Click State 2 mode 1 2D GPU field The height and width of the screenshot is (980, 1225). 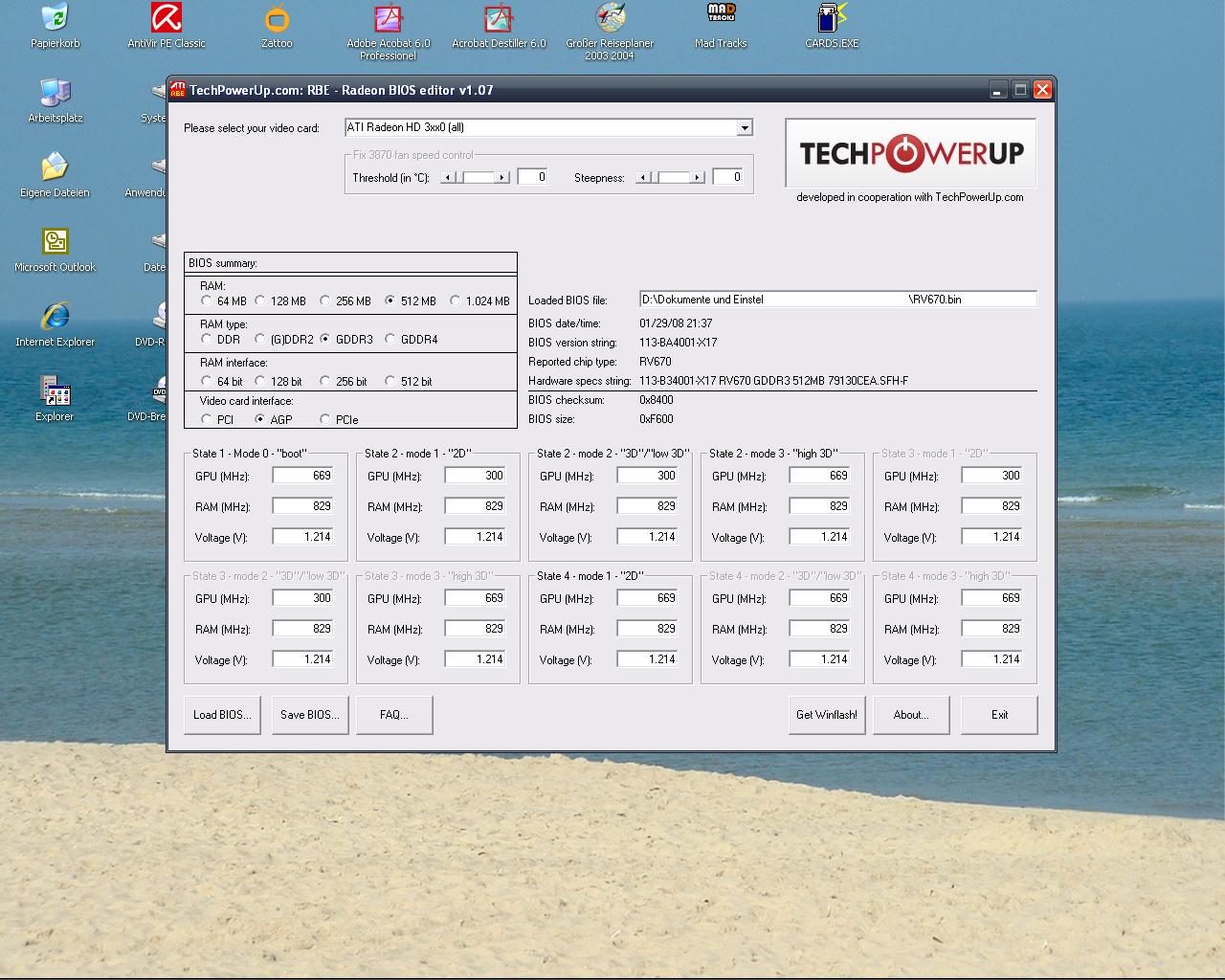pyautogui.click(x=475, y=476)
